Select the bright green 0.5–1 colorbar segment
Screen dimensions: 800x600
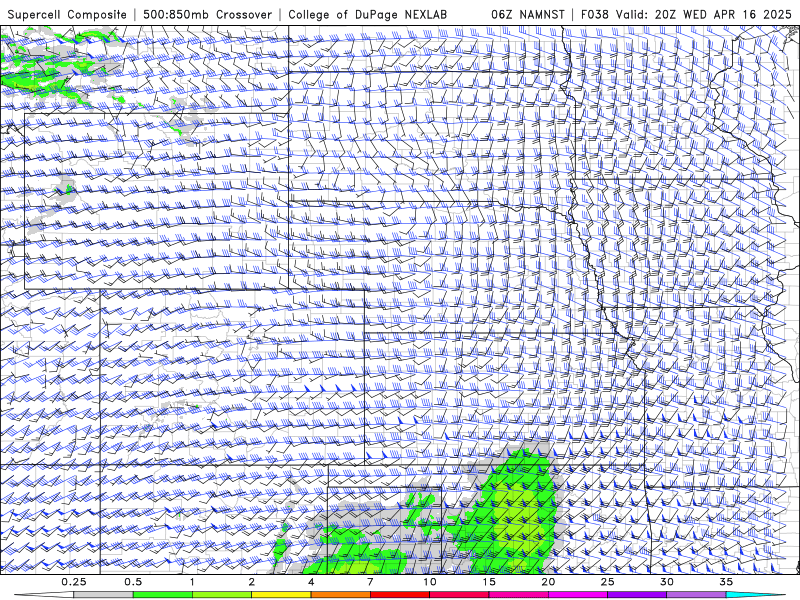163,595
